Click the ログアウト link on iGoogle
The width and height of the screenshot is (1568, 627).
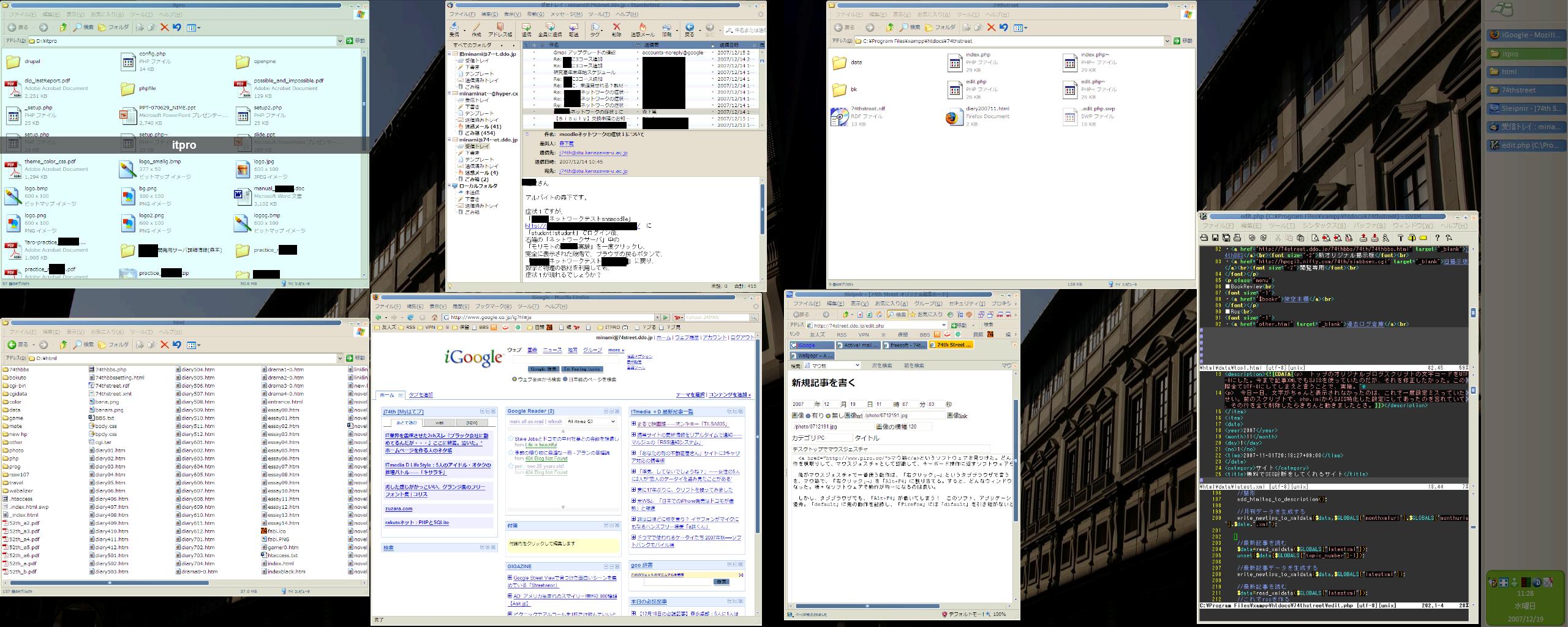point(742,337)
